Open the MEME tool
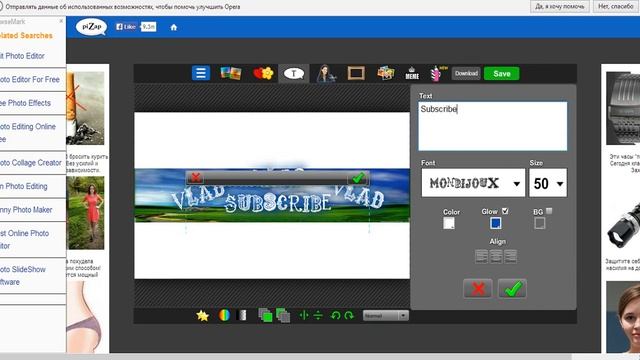 click(x=412, y=73)
